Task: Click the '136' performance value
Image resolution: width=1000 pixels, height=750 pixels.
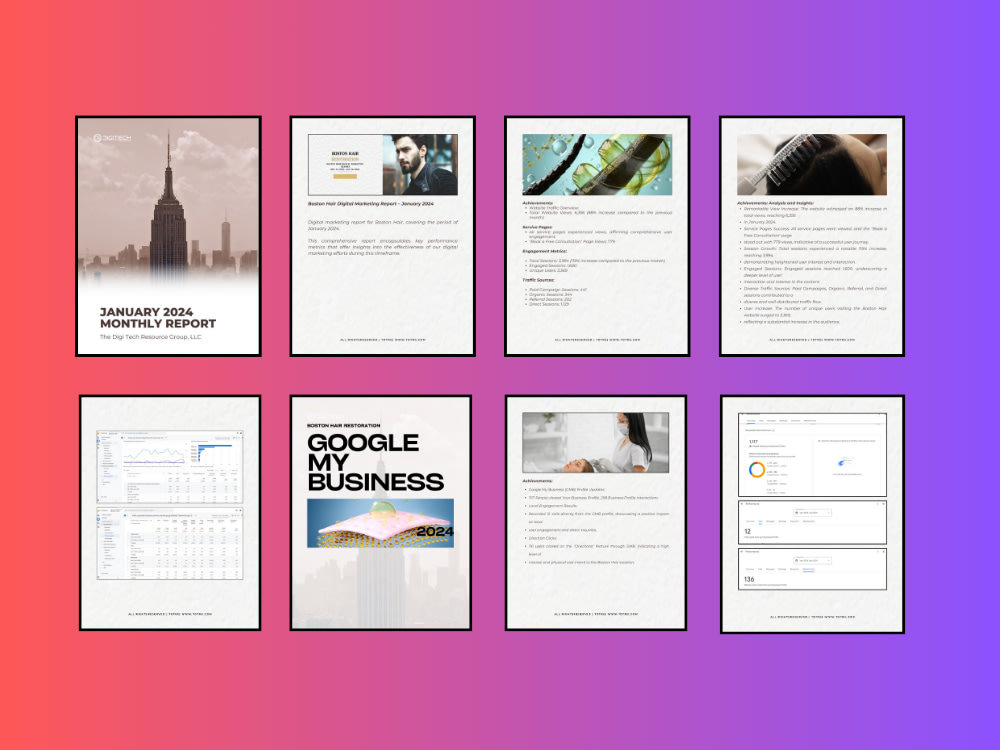Action: click(x=749, y=579)
